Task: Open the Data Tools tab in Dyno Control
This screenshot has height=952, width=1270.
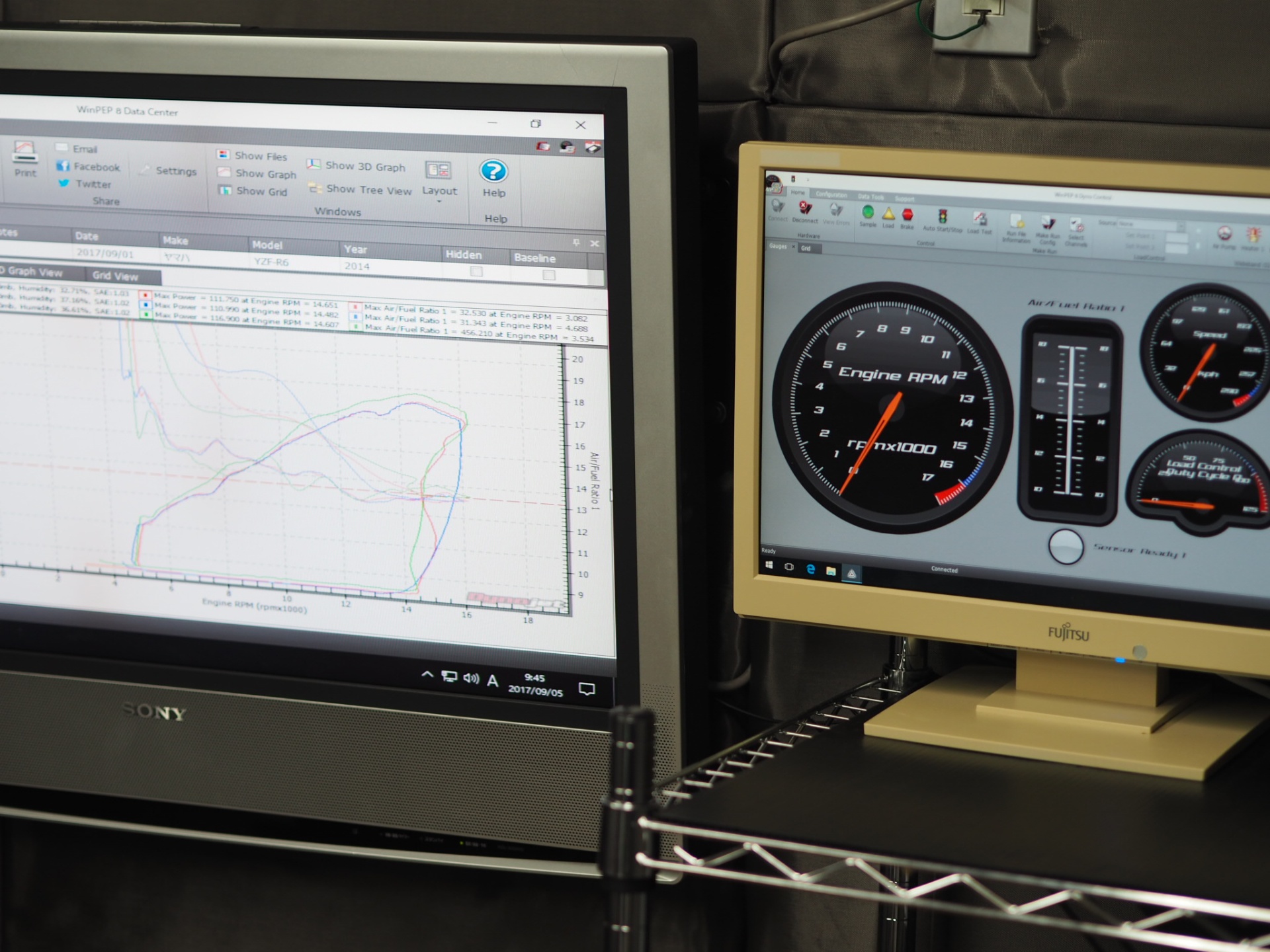Action: (x=870, y=196)
